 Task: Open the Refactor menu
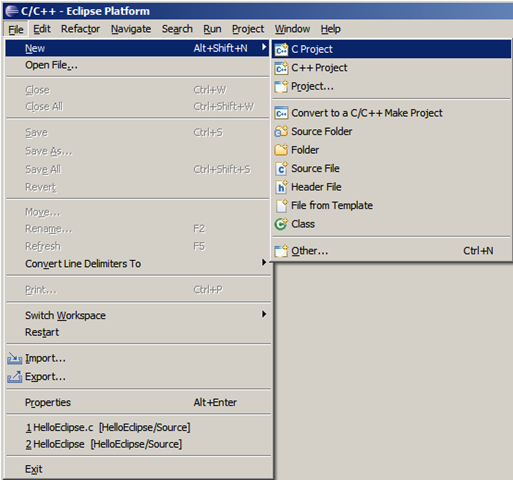(x=80, y=29)
